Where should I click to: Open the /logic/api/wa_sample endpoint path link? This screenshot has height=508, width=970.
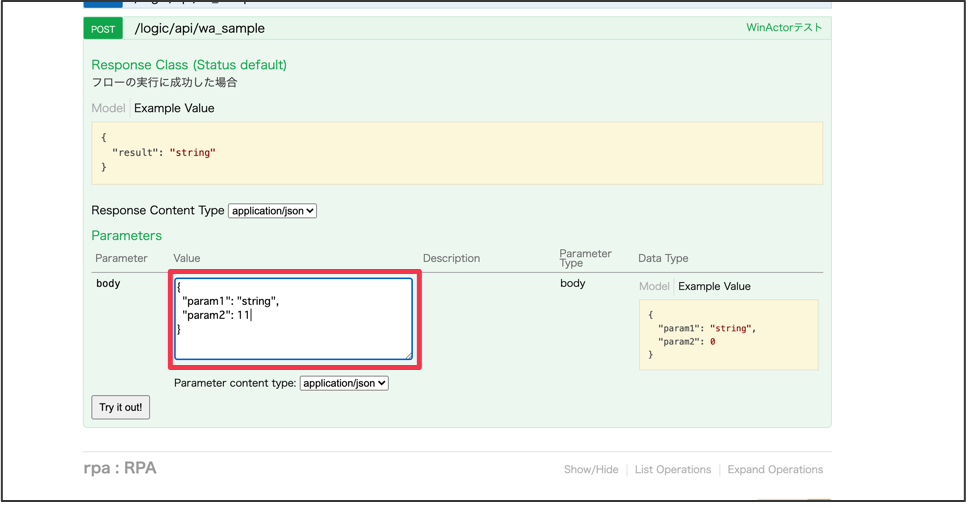click(x=199, y=29)
